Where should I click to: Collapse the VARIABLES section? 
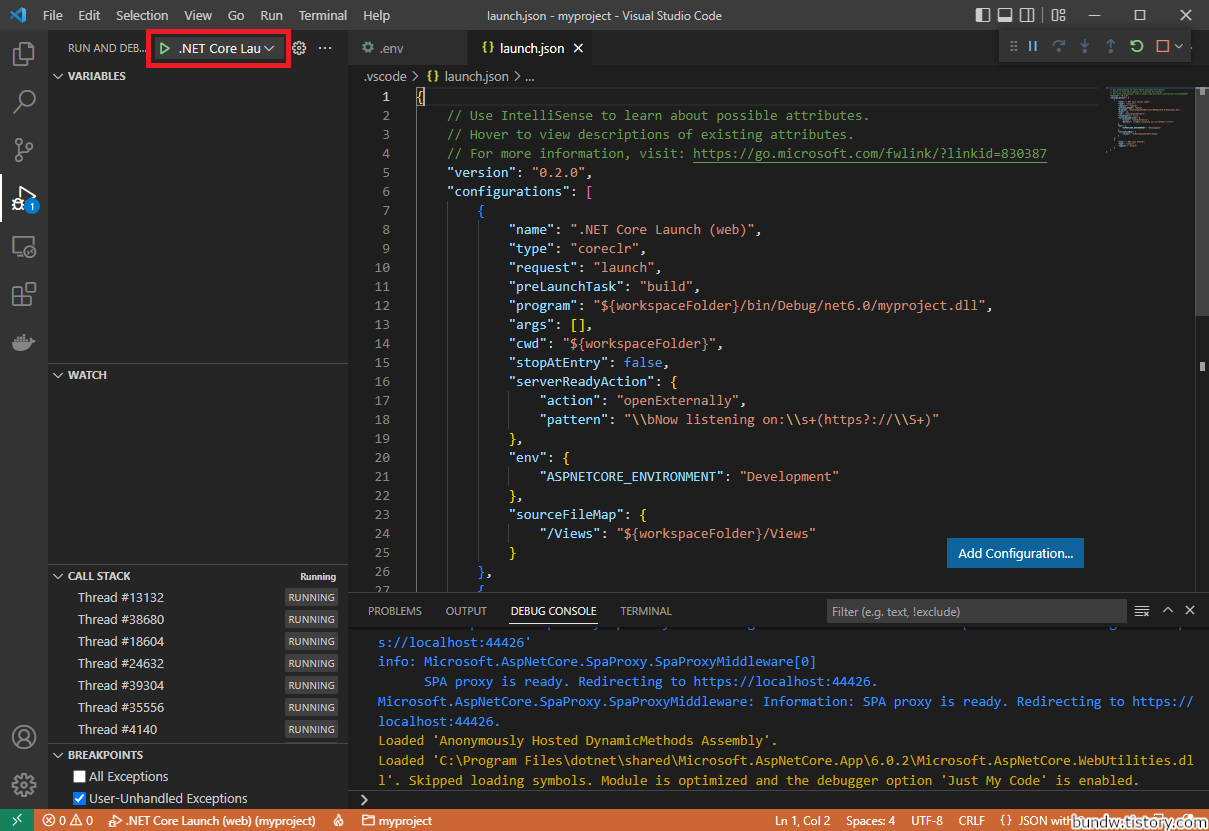click(x=97, y=76)
